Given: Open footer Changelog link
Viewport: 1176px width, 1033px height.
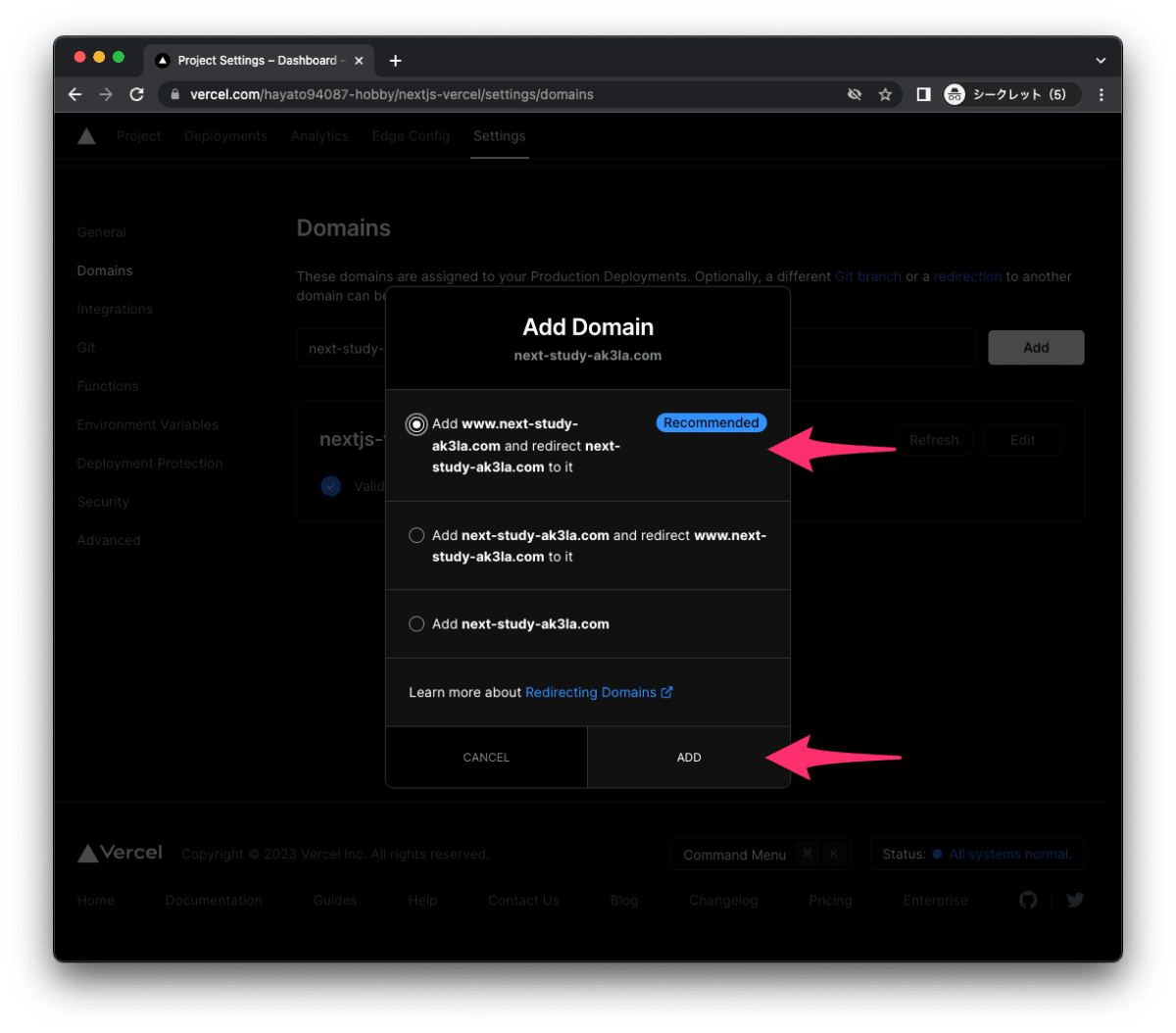Looking at the screenshot, I should click(x=723, y=900).
